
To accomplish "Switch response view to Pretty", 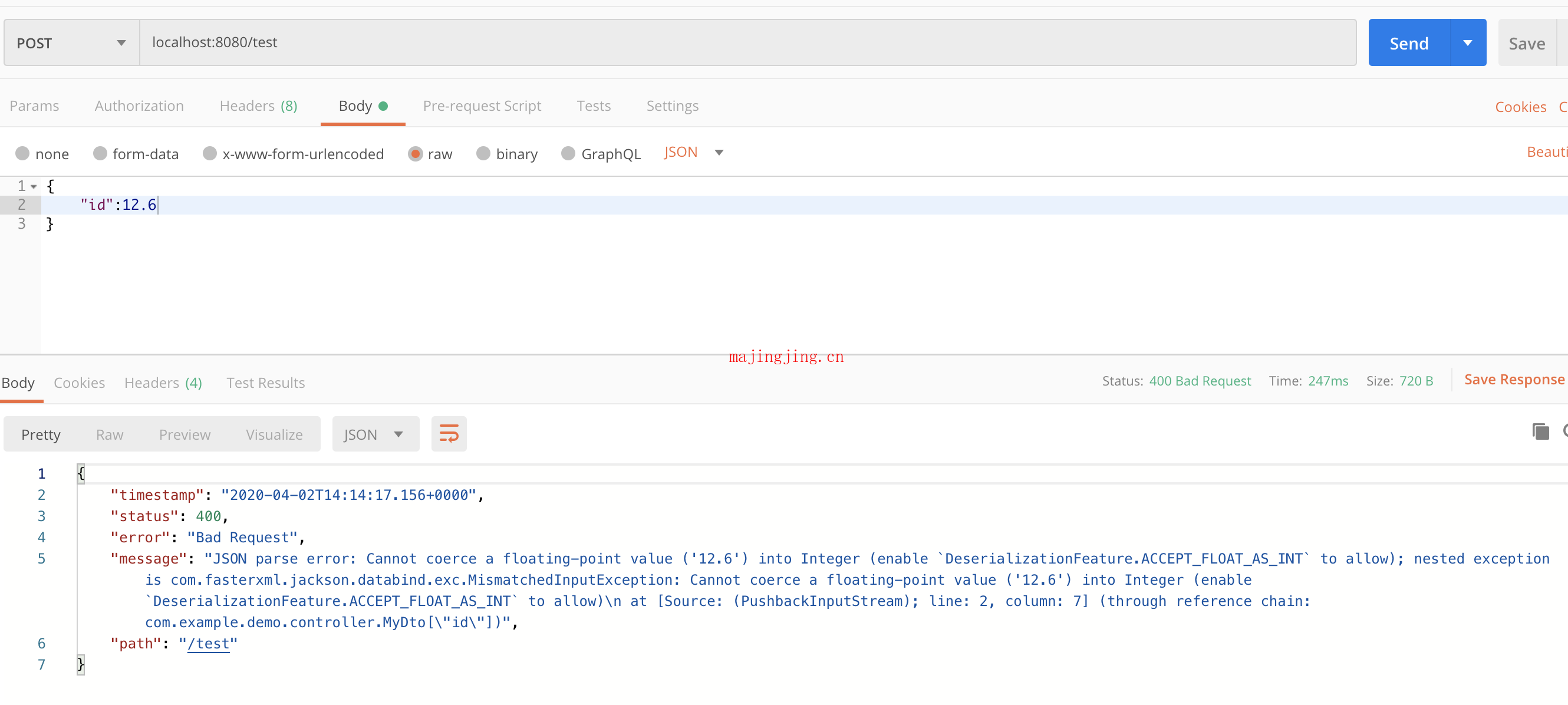I will 41,434.
